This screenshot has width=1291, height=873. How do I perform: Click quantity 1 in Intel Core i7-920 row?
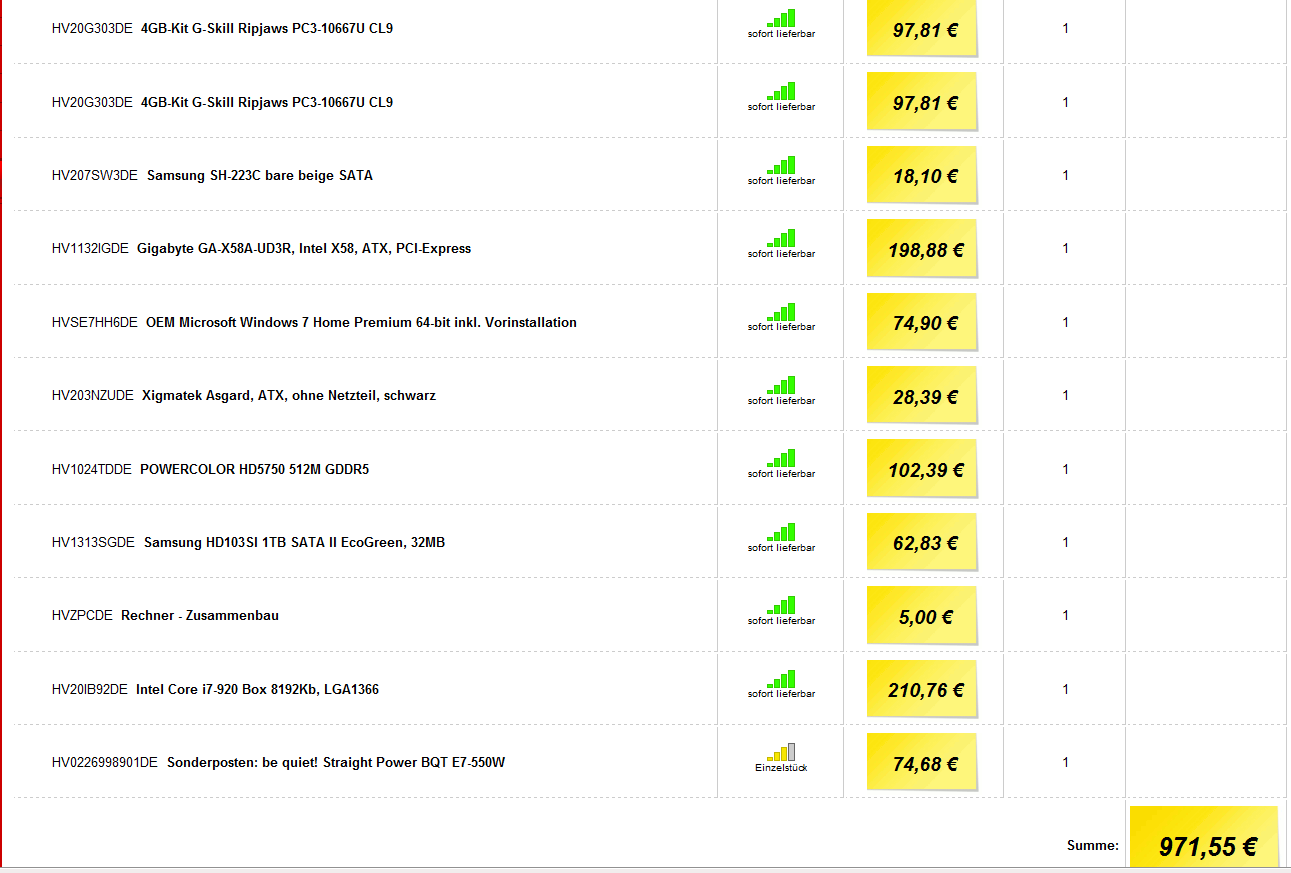1065,689
